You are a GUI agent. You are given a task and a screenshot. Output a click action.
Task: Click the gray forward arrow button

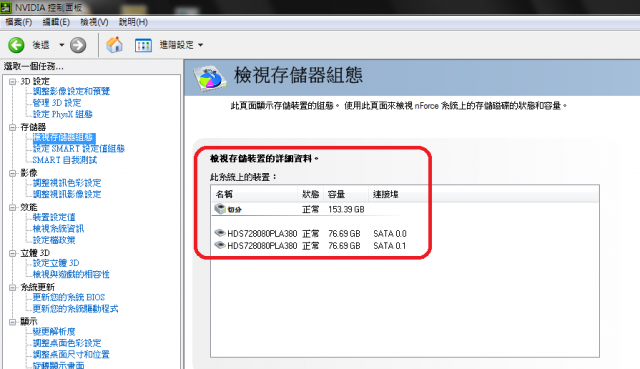pyautogui.click(x=78, y=45)
